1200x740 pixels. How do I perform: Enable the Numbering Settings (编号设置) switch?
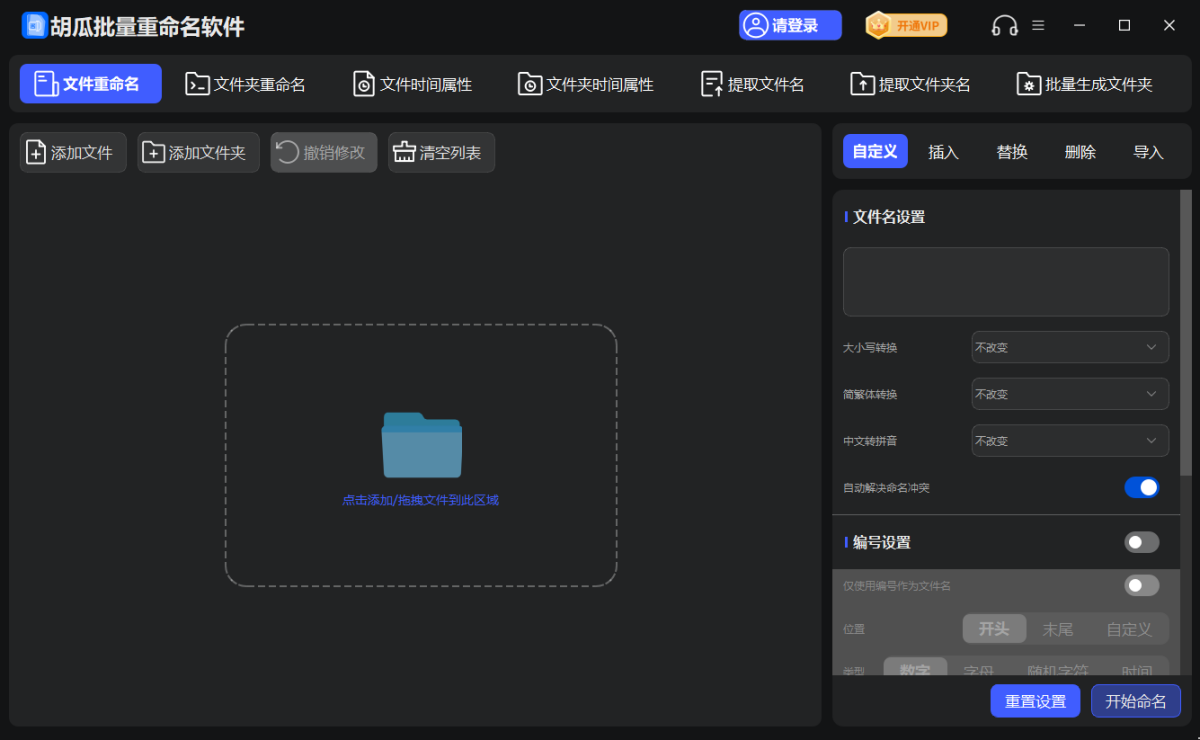1141,542
